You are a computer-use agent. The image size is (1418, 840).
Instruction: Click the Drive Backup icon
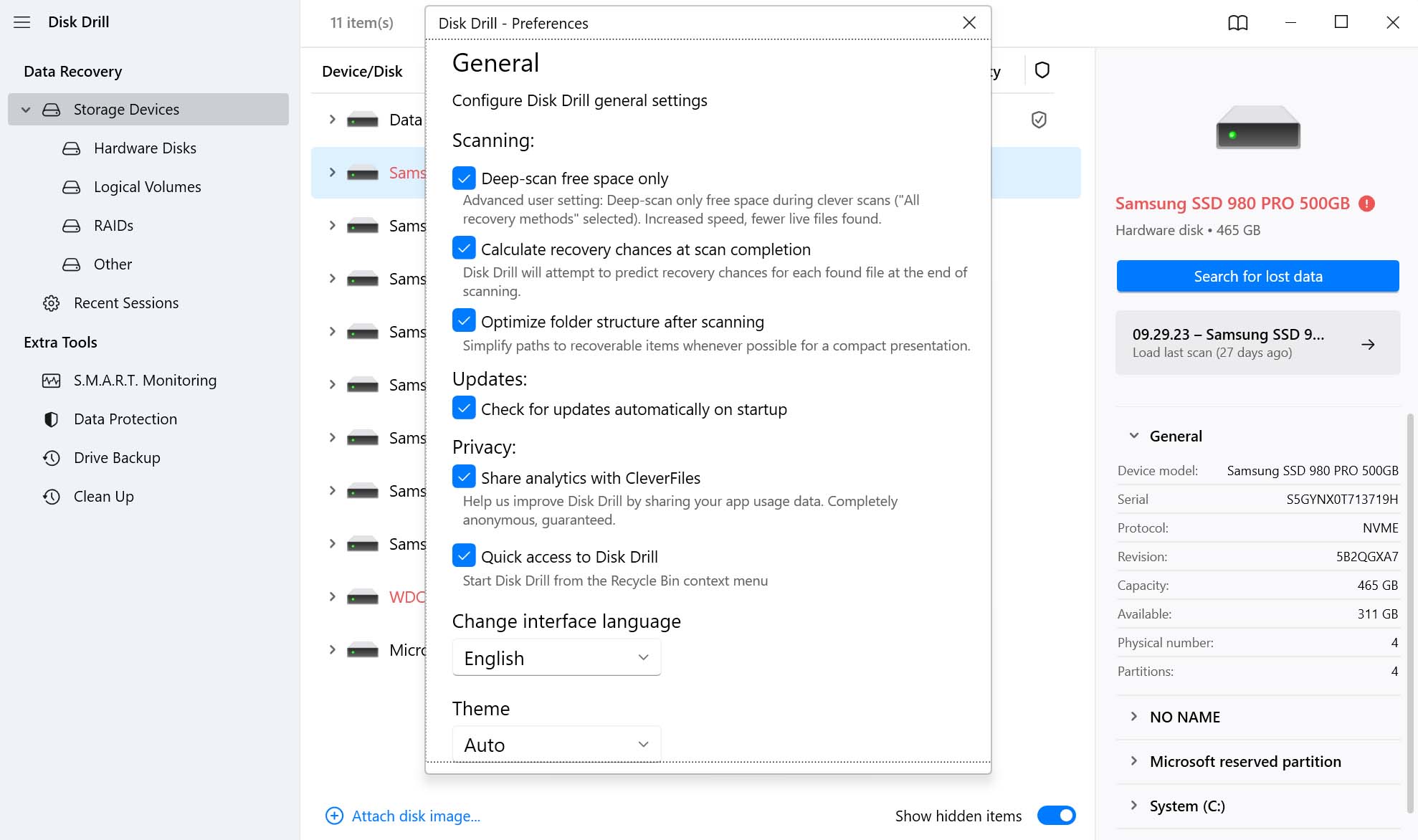click(x=51, y=457)
